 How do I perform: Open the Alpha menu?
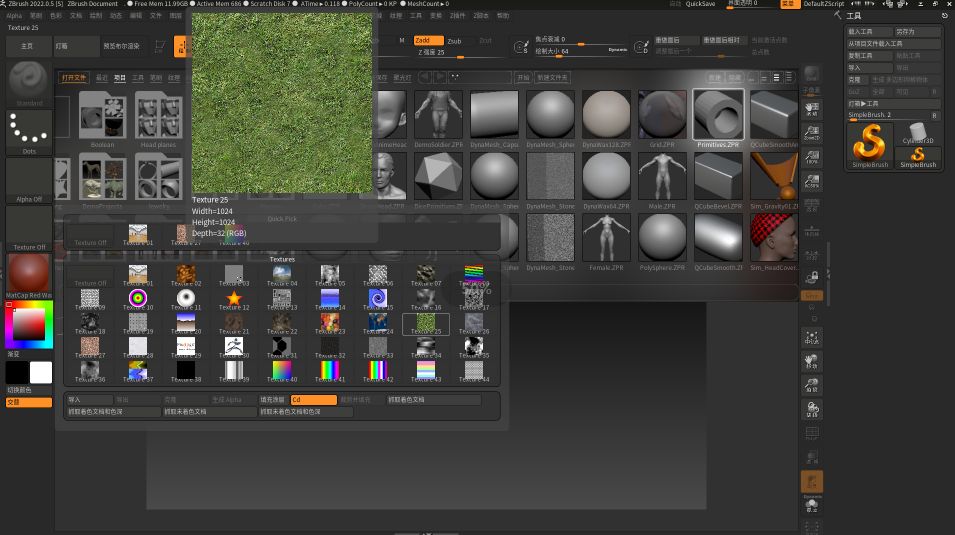[14, 16]
